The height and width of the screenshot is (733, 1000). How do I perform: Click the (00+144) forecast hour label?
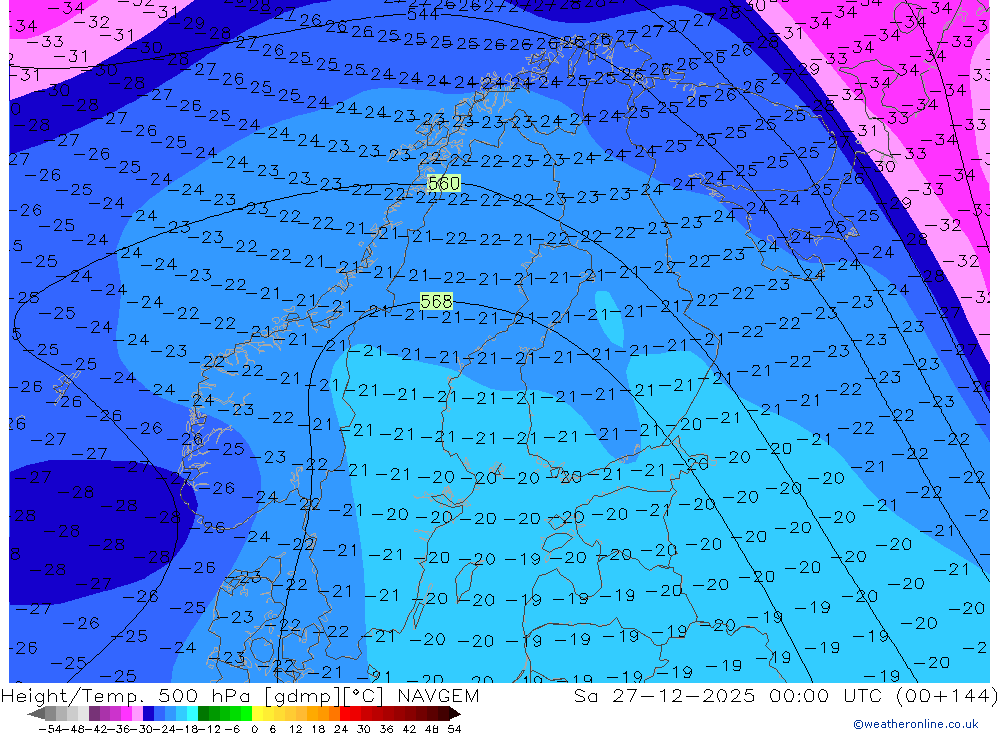[946, 695]
